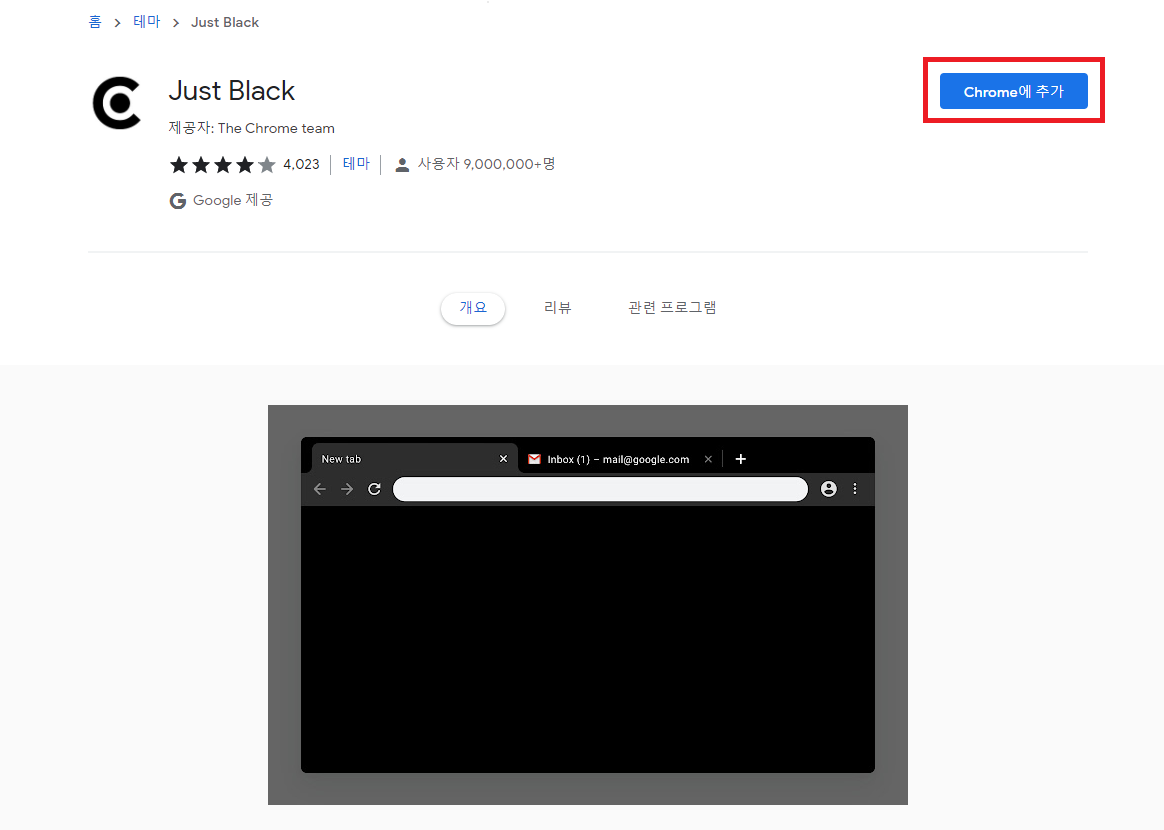This screenshot has height=830, width=1164.
Task: Click the Gmail envelope icon in preview
Action: [x=534, y=459]
